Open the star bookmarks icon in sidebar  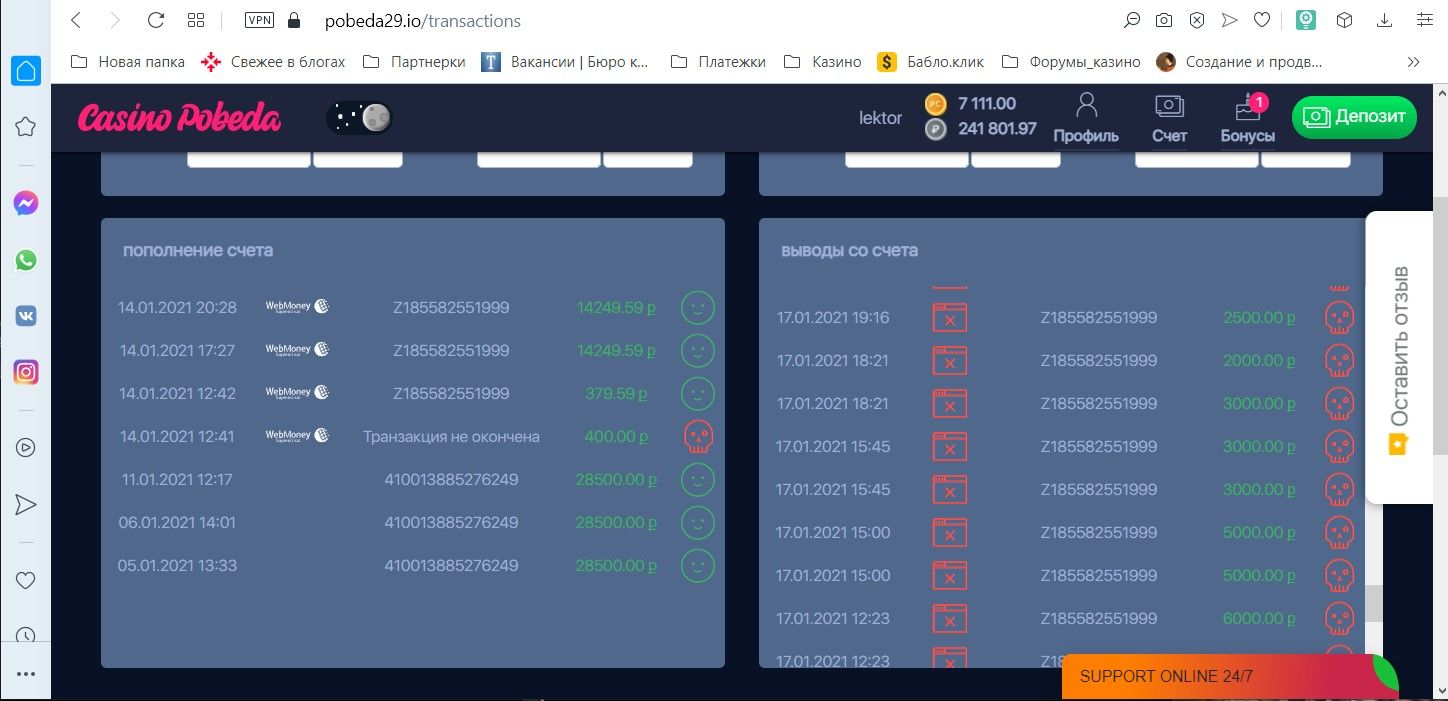point(26,126)
